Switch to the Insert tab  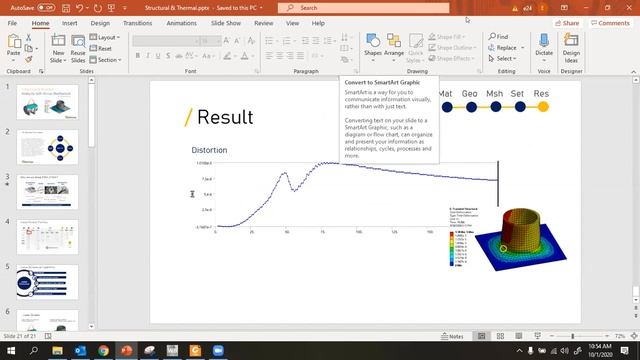69,23
